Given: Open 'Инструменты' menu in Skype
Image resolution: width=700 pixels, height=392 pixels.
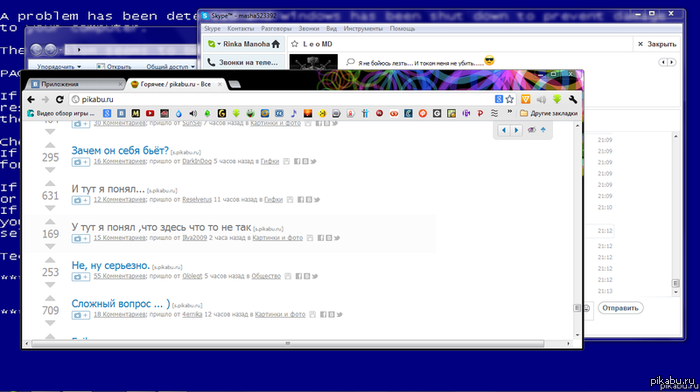Looking at the screenshot, I should click(x=363, y=29).
